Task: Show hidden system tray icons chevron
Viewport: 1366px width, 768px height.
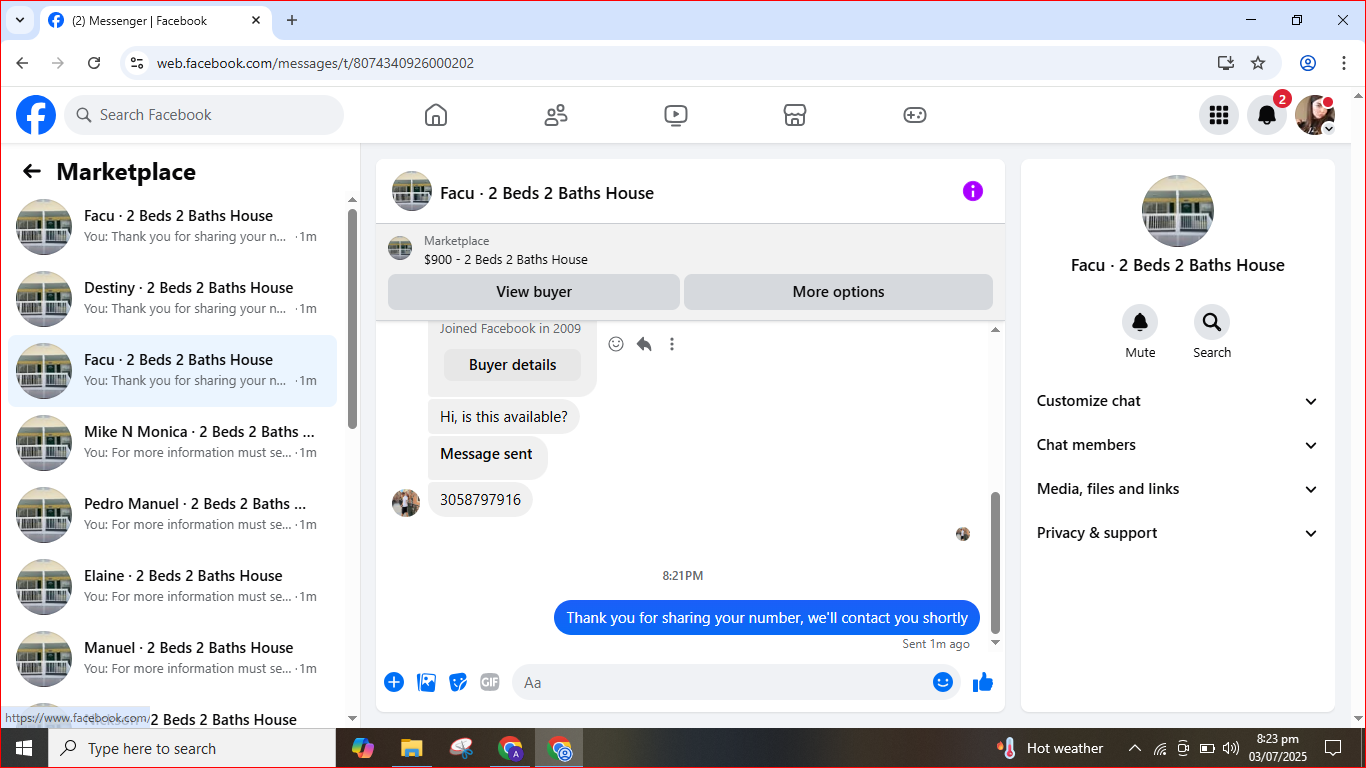Action: (x=1135, y=748)
